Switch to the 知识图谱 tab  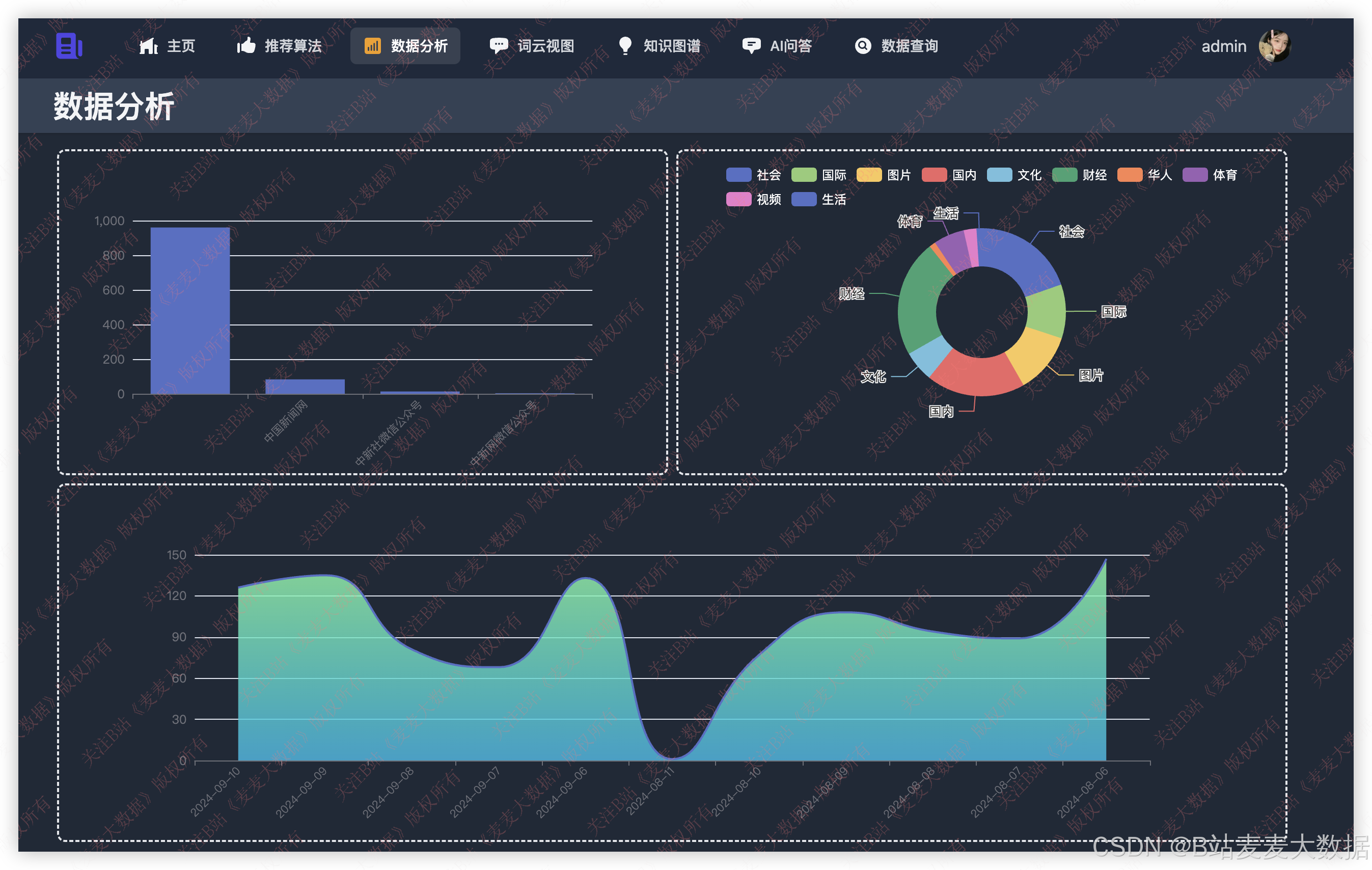tap(672, 45)
